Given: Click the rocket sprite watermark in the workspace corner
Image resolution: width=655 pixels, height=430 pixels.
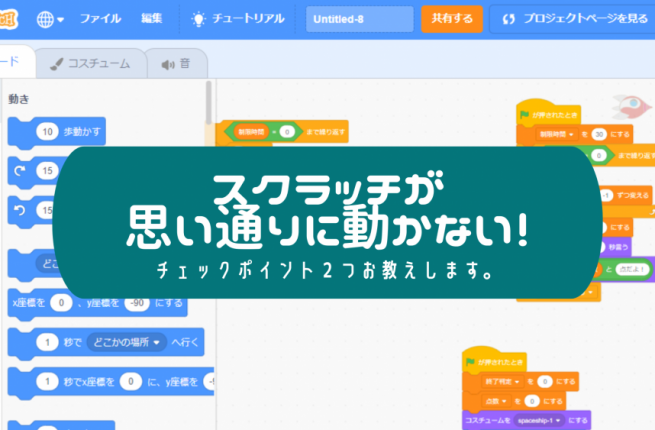Looking at the screenshot, I should coord(628,103).
